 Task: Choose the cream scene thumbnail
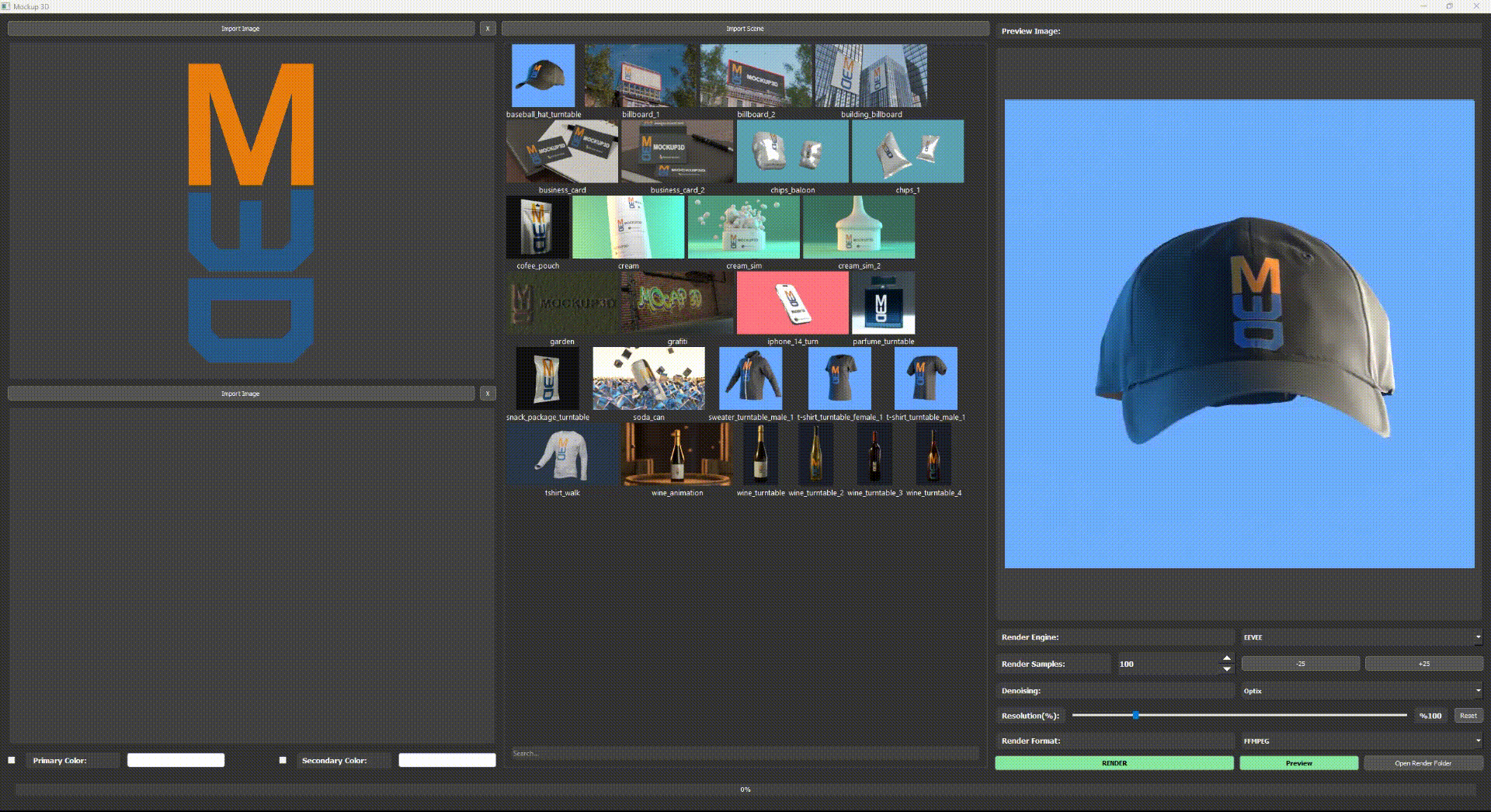pos(628,227)
